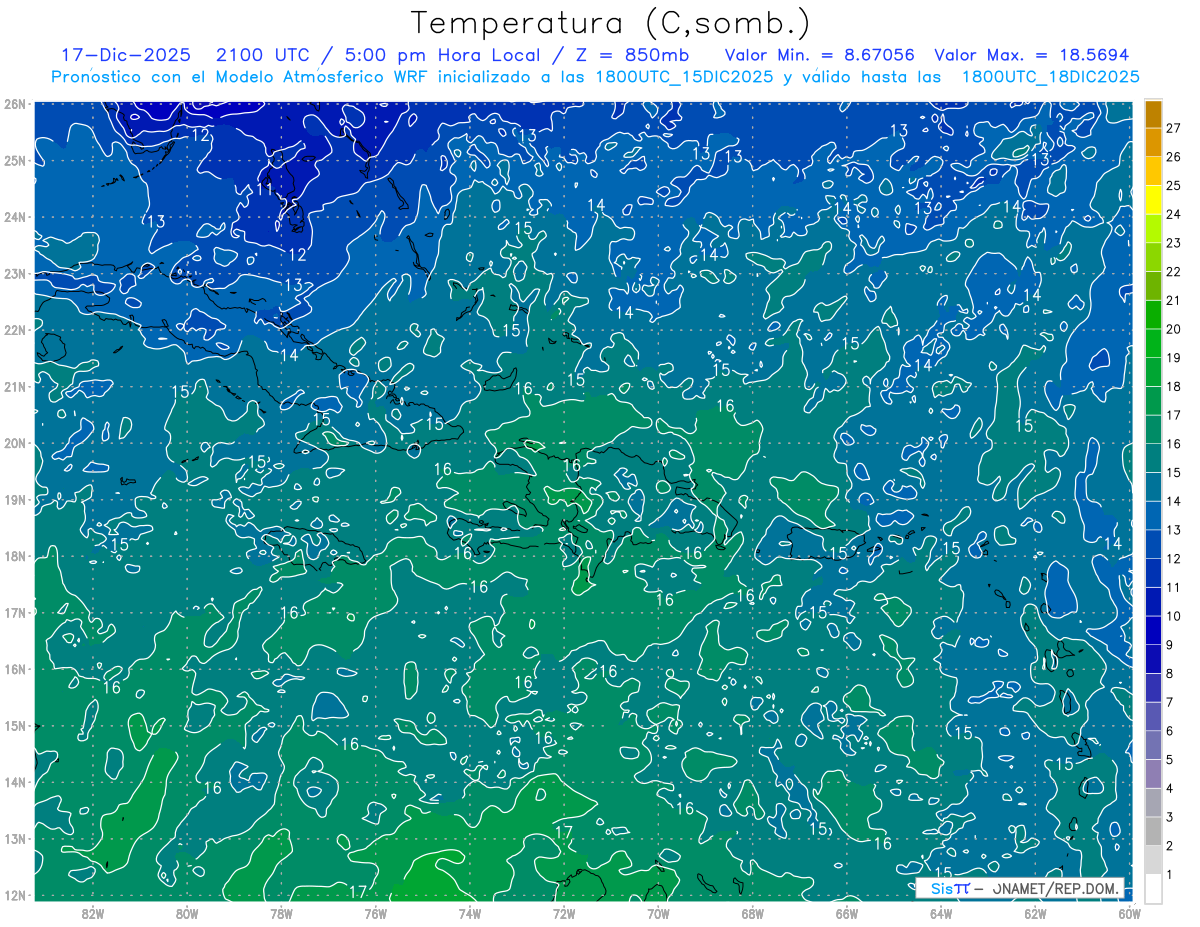Click the "15N" latitude axis label

[x=14, y=725]
